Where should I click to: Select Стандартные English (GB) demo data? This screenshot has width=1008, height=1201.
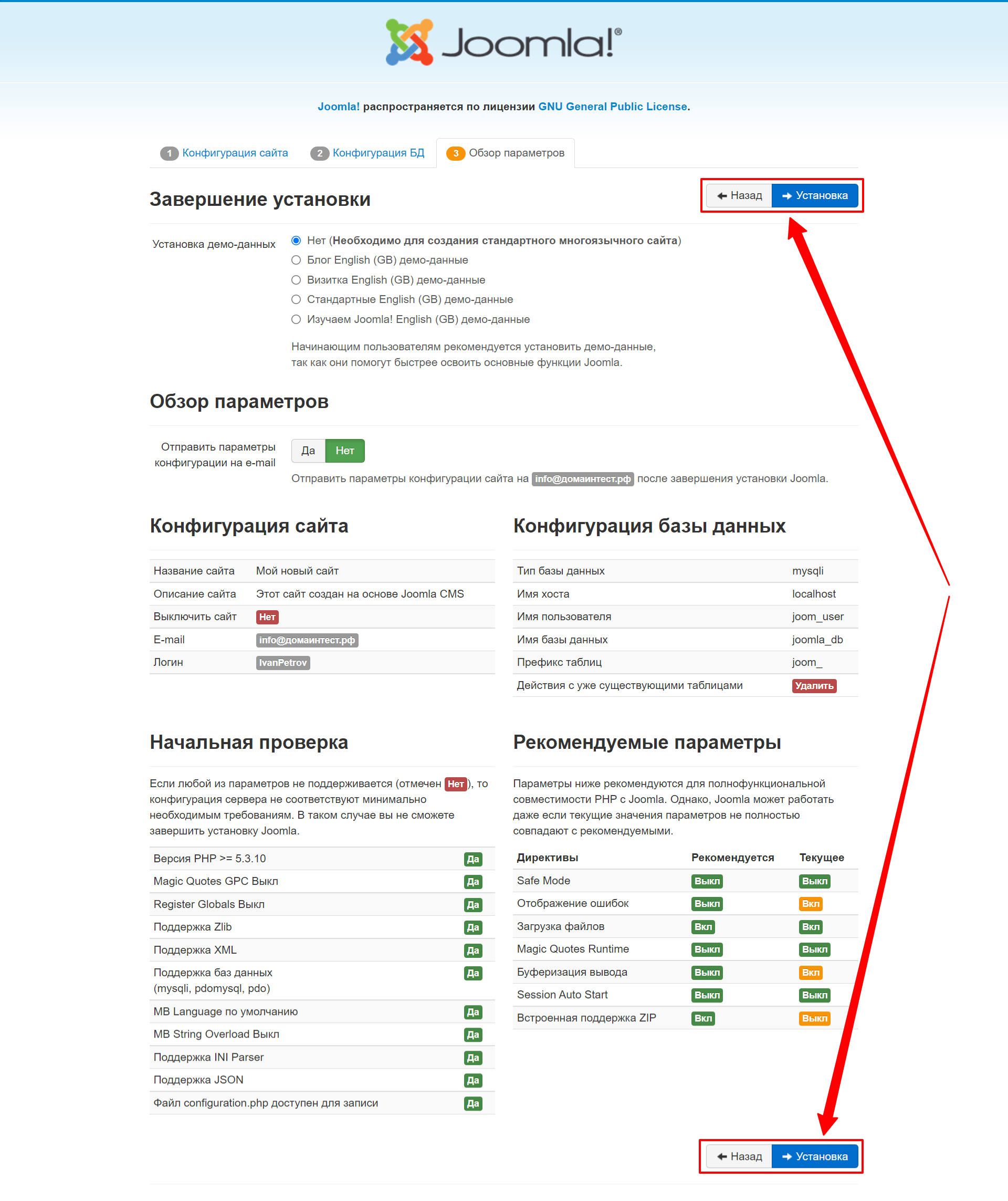(296, 300)
